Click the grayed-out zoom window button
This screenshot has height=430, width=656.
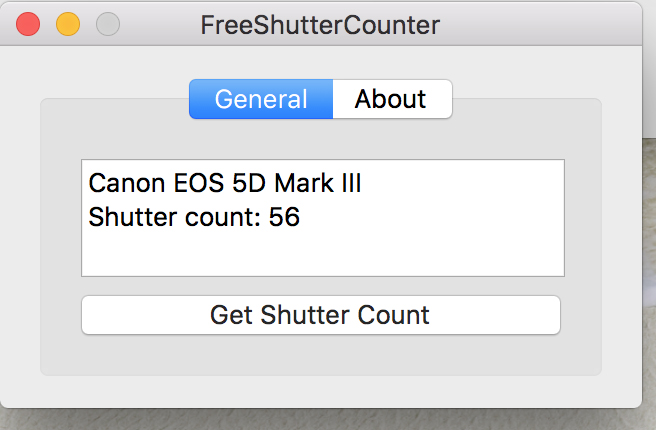[108, 24]
